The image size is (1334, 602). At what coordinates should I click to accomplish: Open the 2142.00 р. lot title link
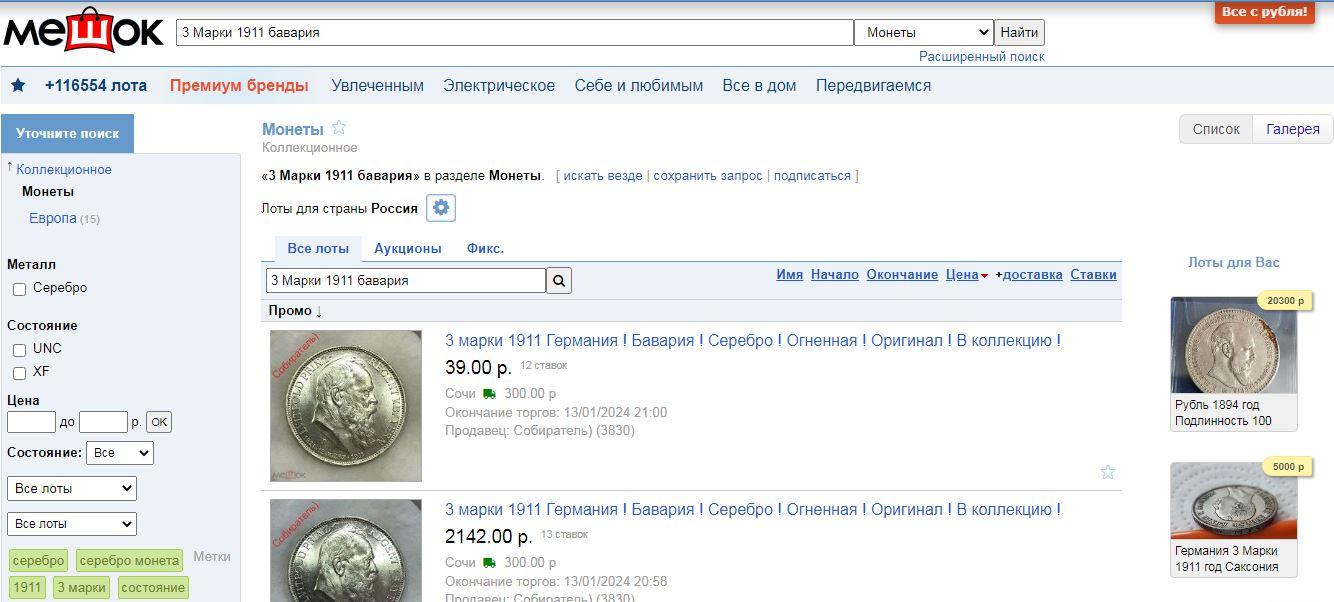click(x=753, y=510)
